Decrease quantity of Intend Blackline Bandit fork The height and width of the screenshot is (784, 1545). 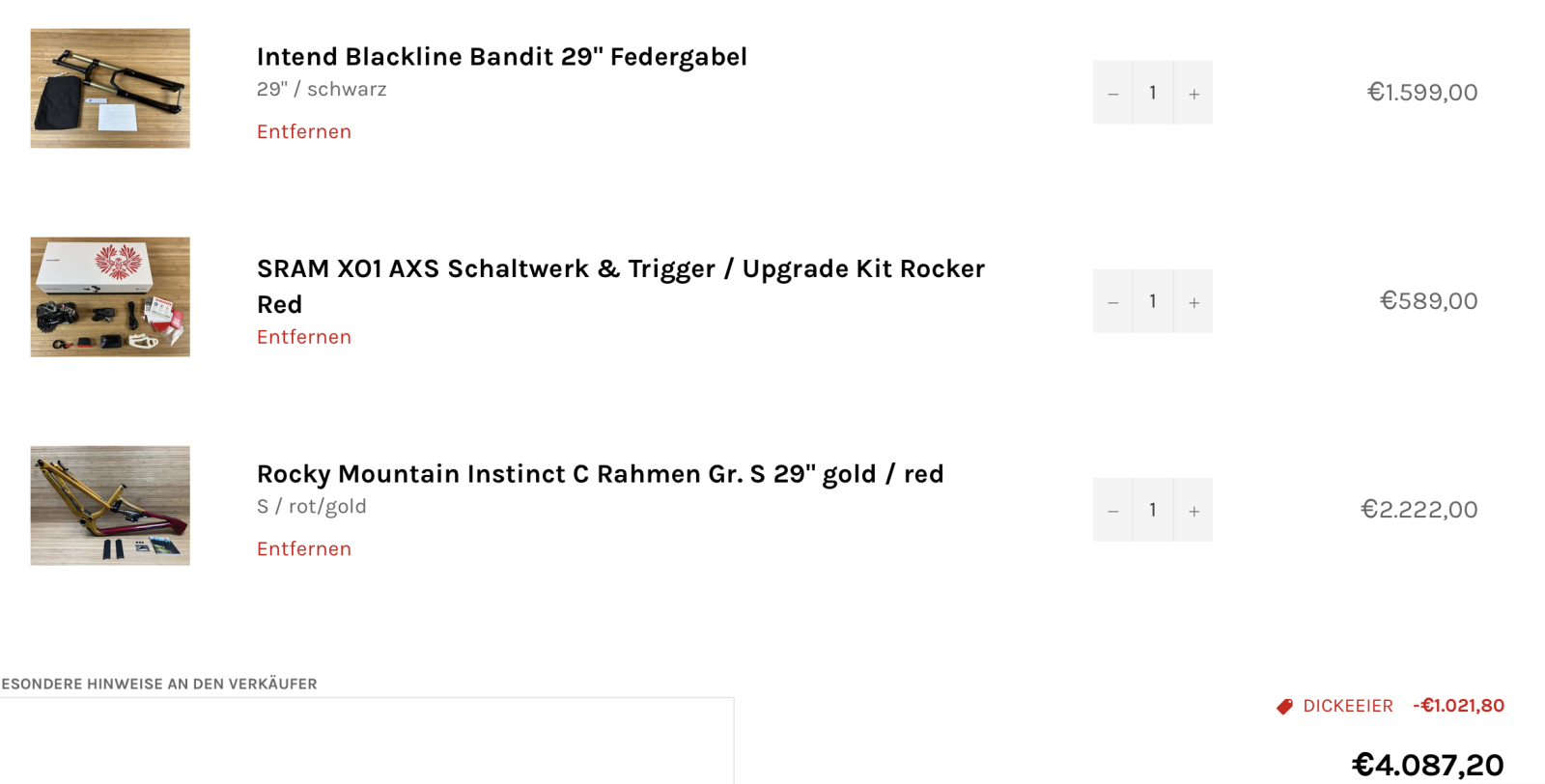[x=1112, y=93]
